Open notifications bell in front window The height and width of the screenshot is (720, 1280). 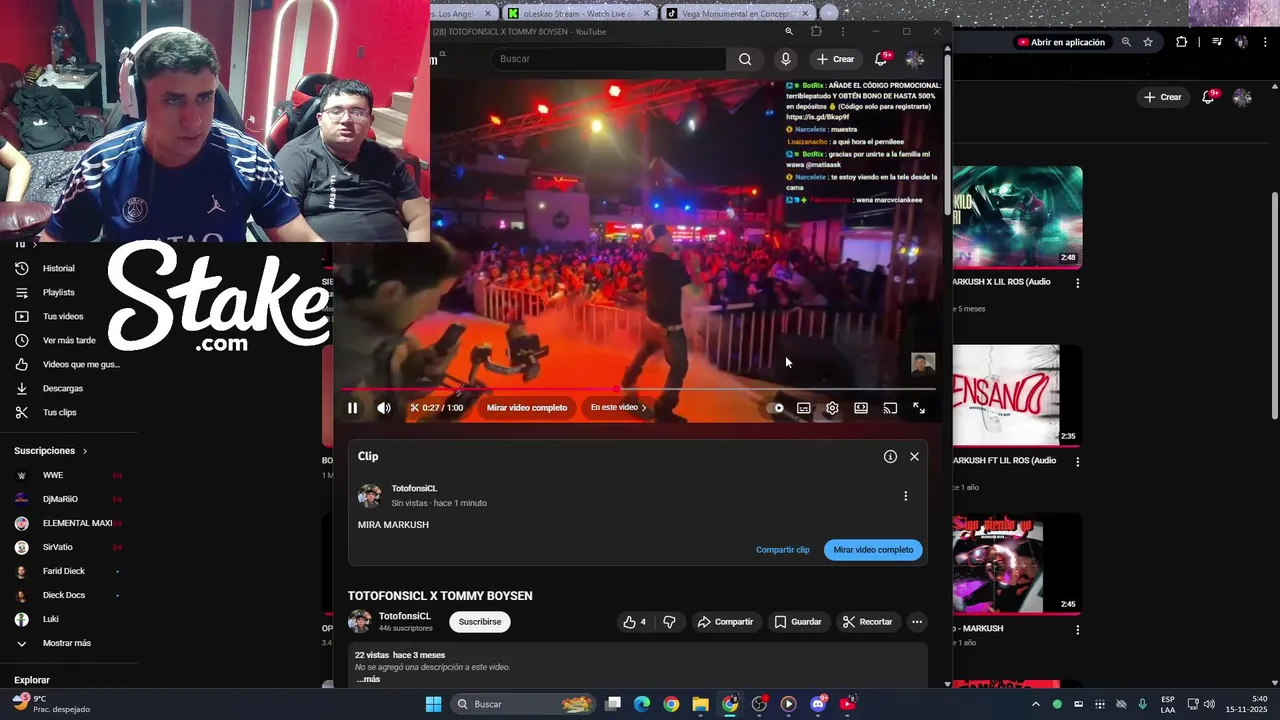[x=882, y=59]
